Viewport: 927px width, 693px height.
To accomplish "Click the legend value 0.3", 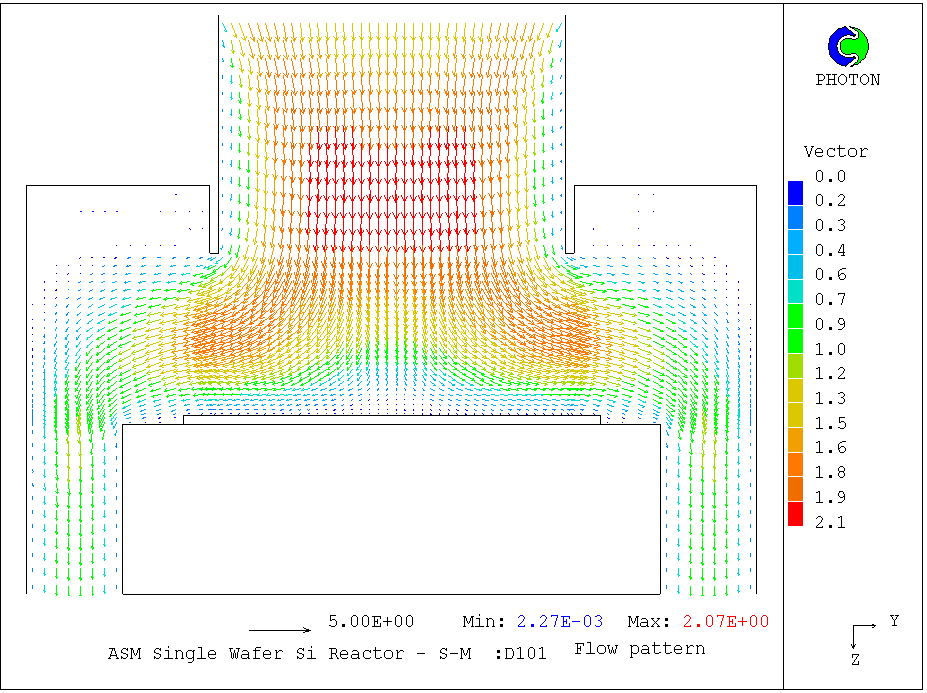I will click(830, 225).
